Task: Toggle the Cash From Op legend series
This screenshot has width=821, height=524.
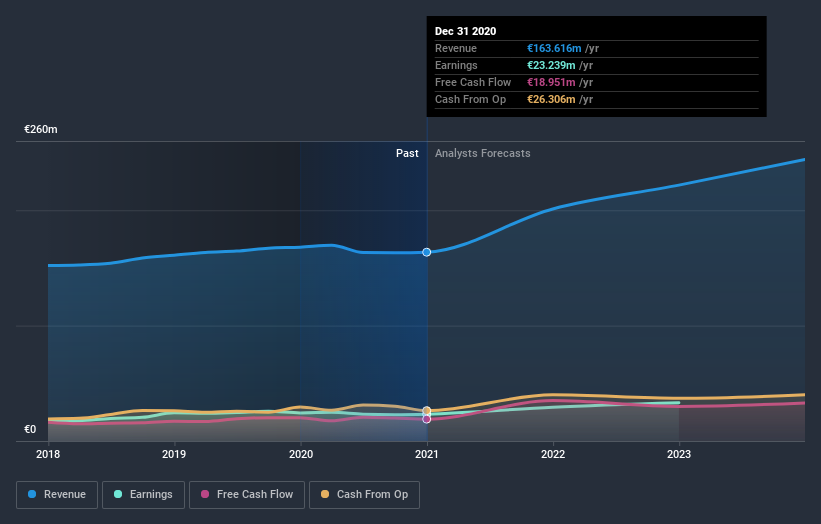Action: (364, 495)
